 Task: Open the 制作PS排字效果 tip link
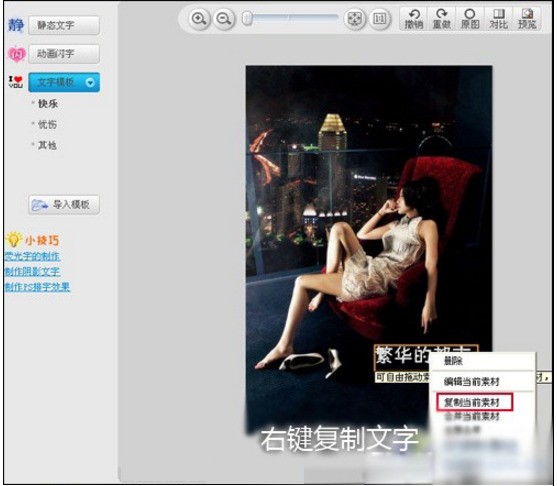pyautogui.click(x=37, y=287)
